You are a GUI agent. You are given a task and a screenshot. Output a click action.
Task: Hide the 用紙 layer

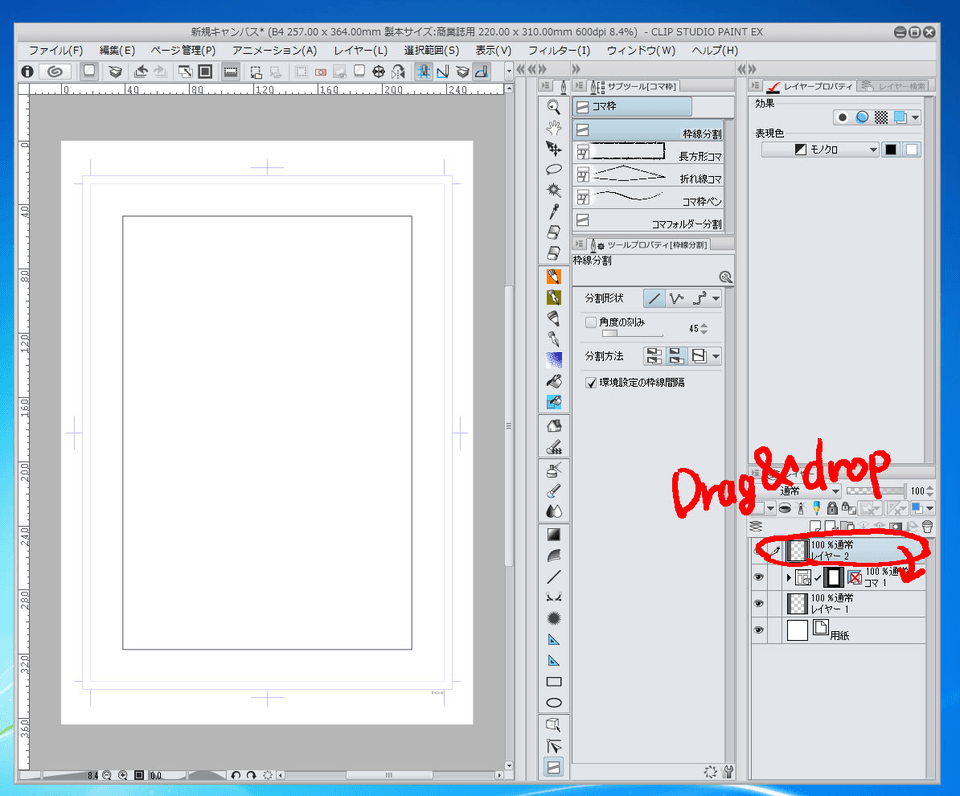pyautogui.click(x=758, y=629)
